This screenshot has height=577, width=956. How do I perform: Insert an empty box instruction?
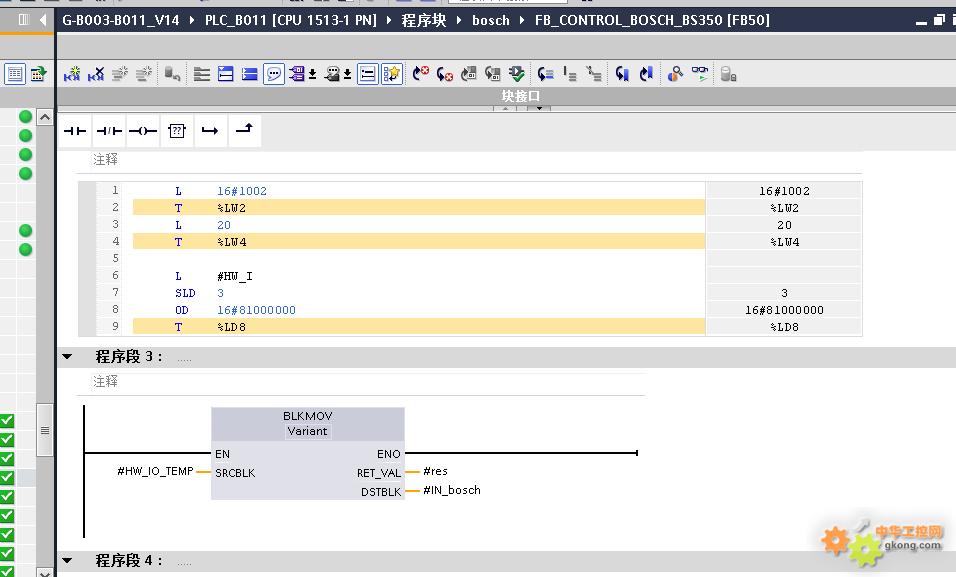pyautogui.click(x=177, y=131)
